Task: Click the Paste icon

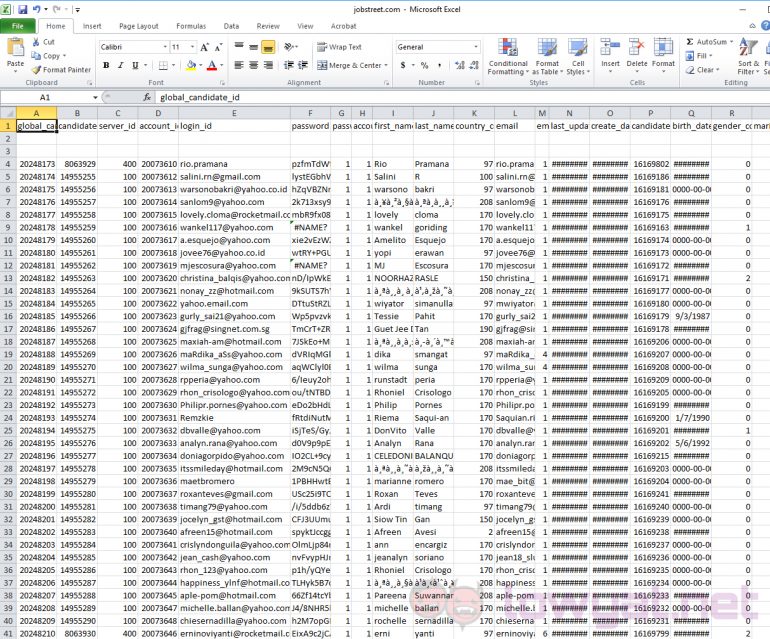Action: click(15, 48)
